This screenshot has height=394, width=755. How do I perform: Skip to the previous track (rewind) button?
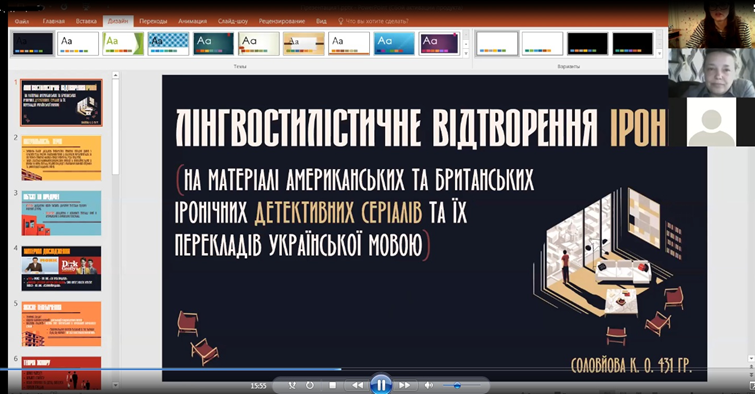click(357, 385)
